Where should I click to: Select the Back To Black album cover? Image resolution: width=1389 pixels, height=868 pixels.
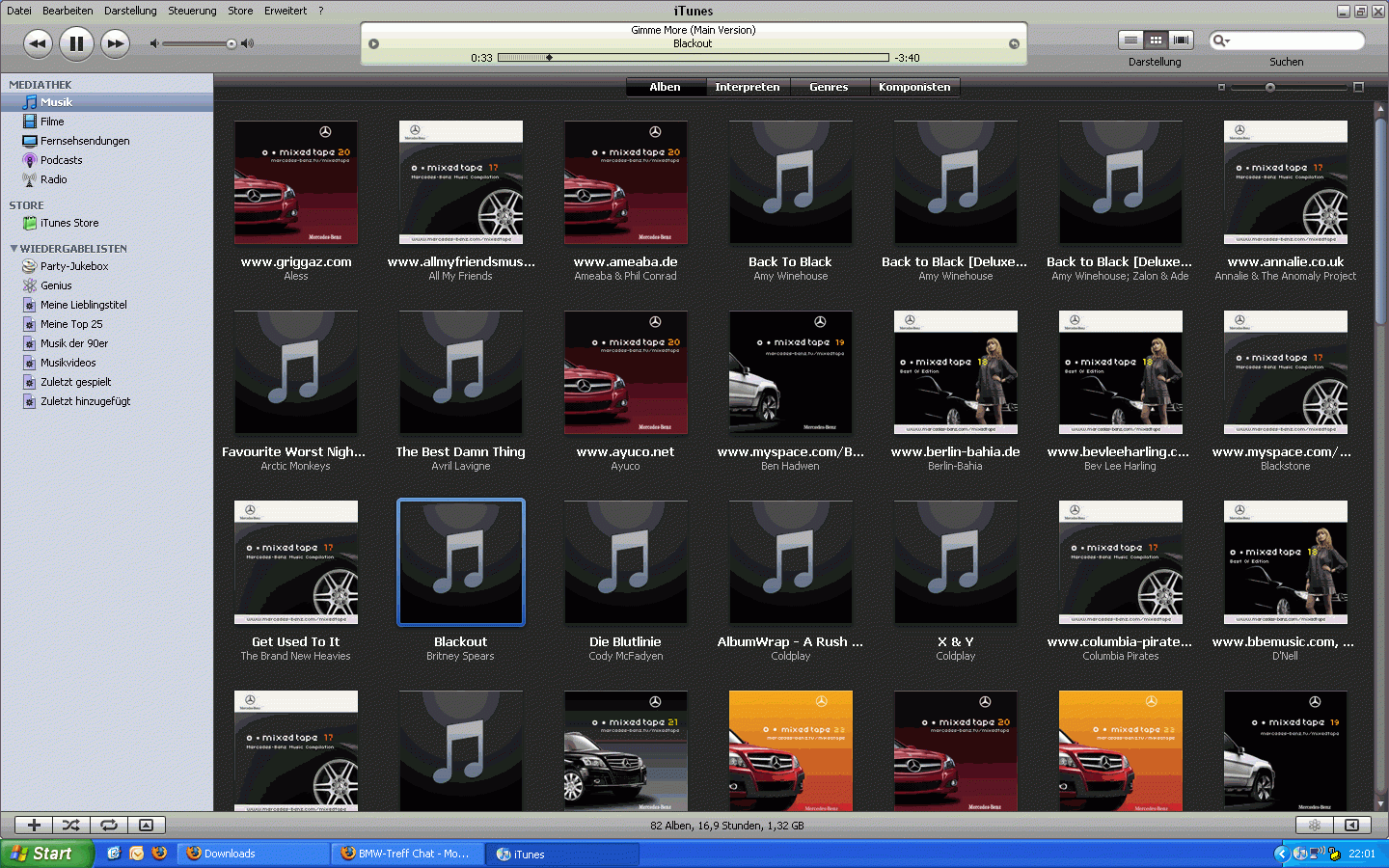[x=790, y=182]
